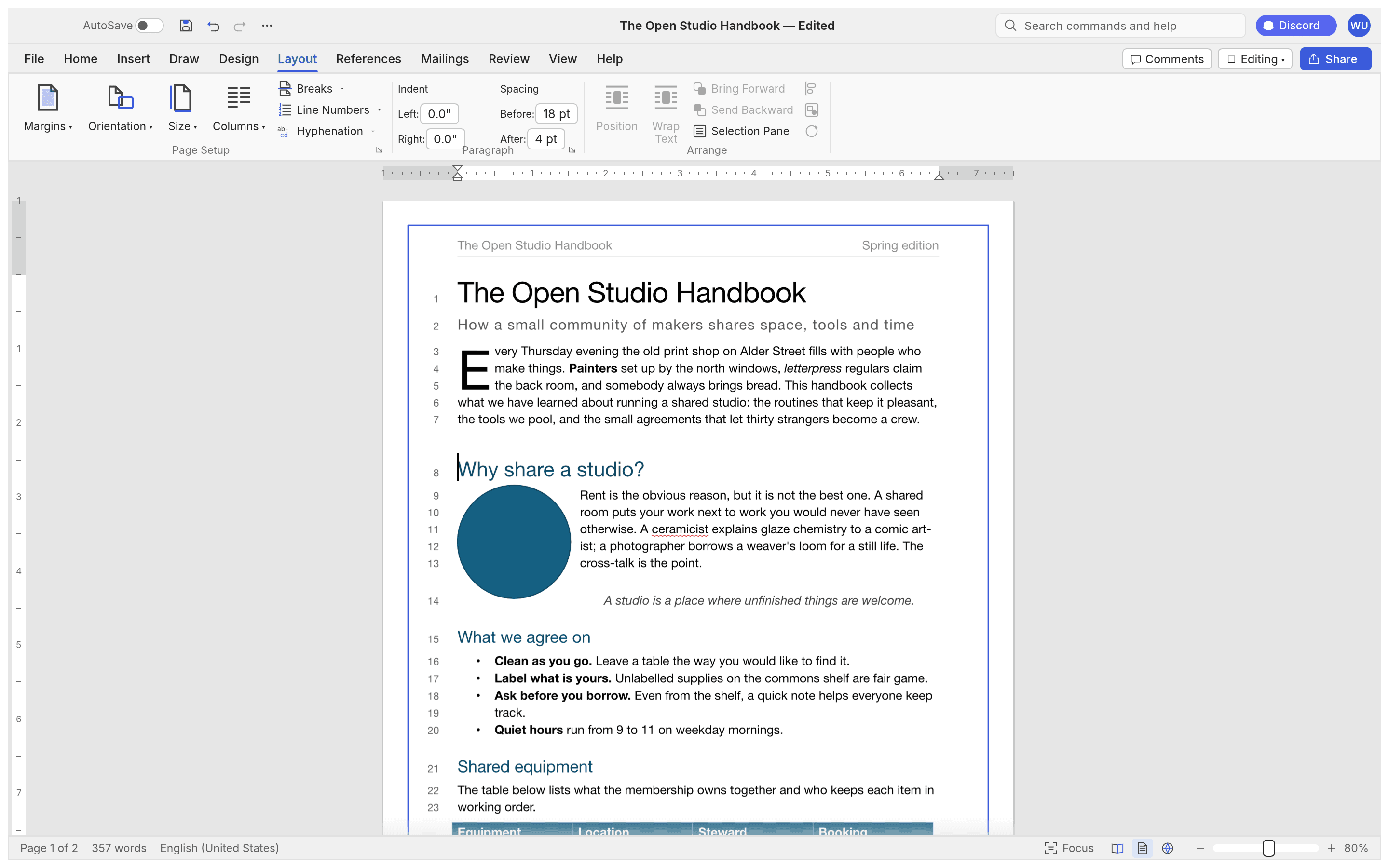Open page Size options
This screenshot has height=868, width=1389.
[x=182, y=108]
